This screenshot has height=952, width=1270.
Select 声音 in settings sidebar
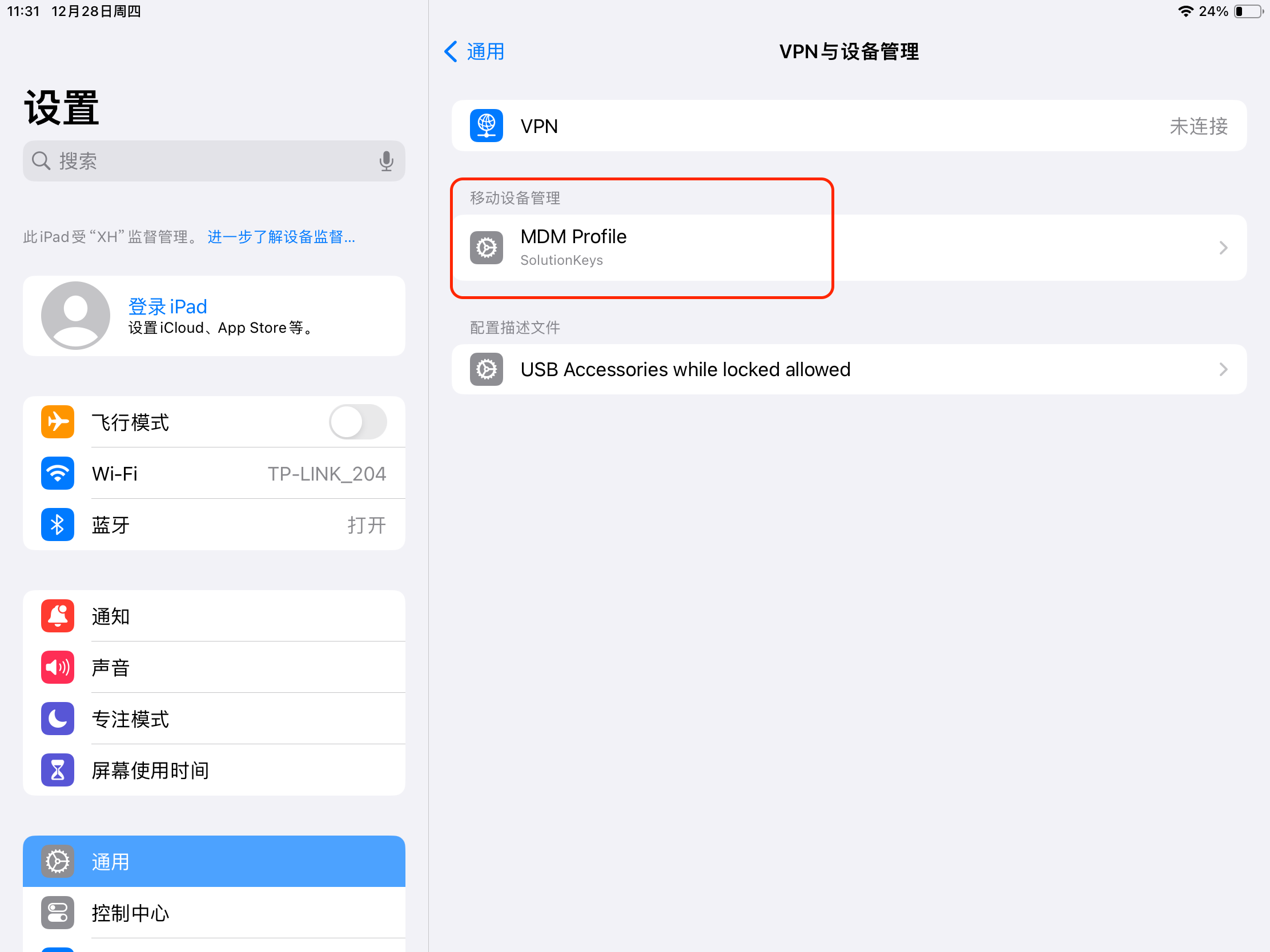[214, 667]
